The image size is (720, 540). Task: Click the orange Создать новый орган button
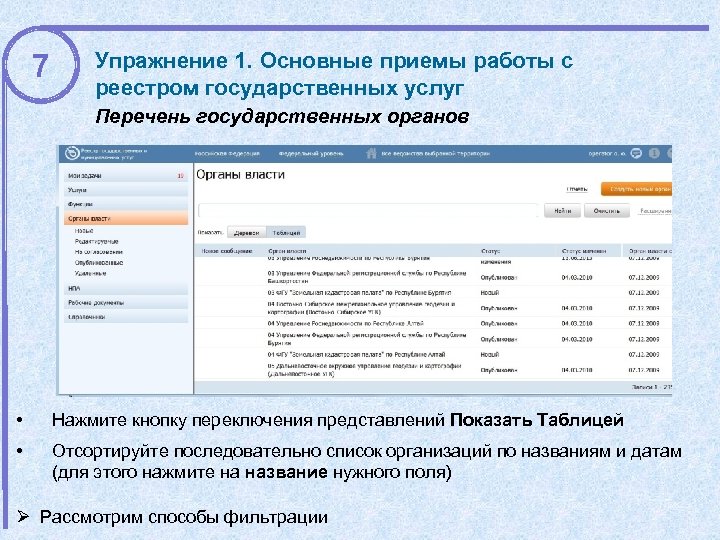tap(637, 189)
